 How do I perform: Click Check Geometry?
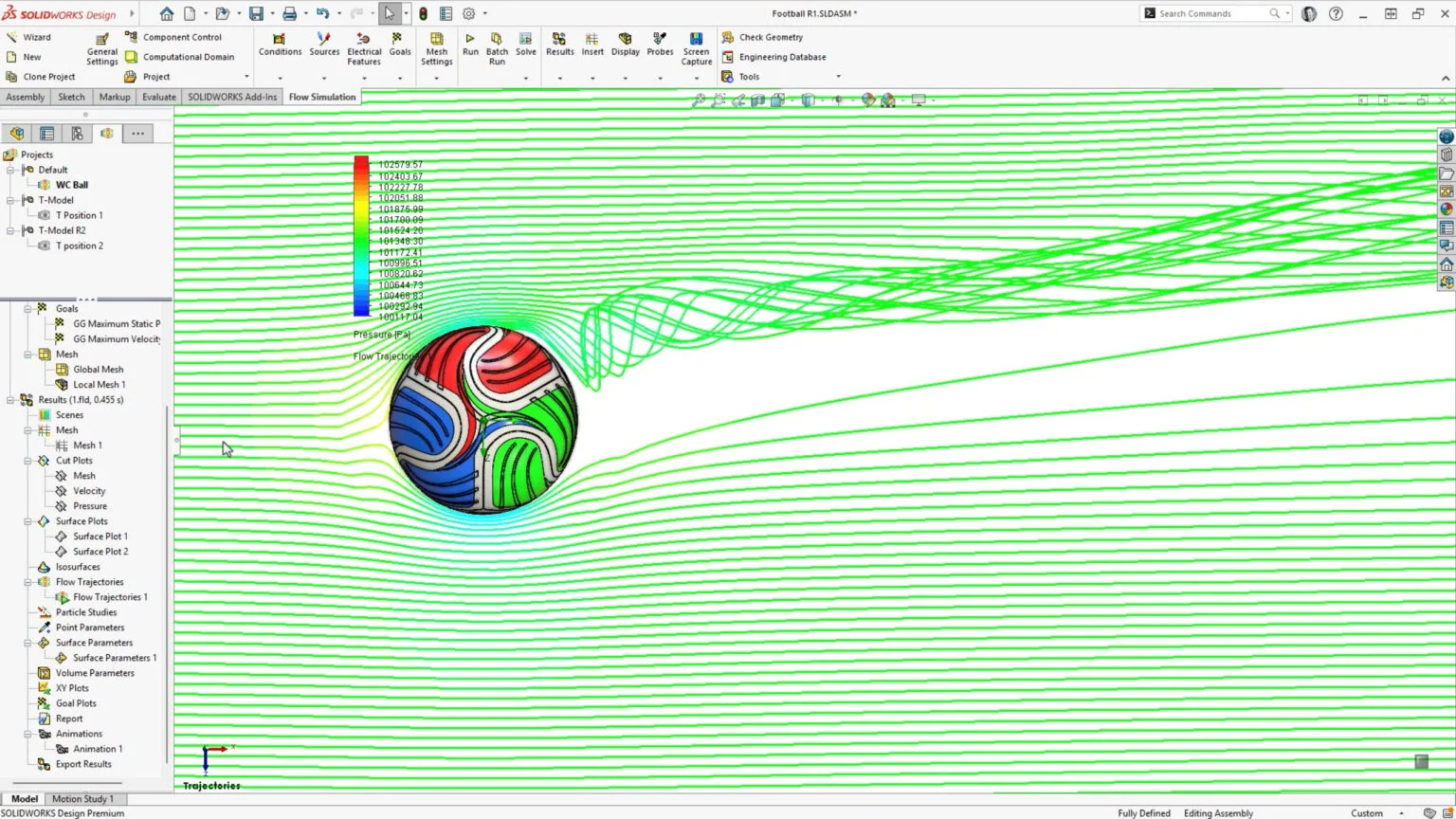coord(762,37)
